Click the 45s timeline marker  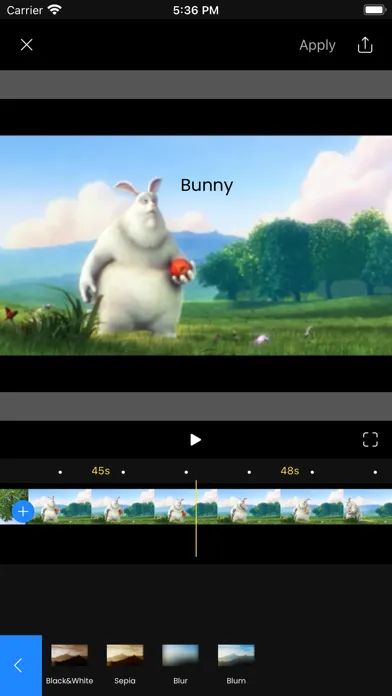[x=100, y=471]
